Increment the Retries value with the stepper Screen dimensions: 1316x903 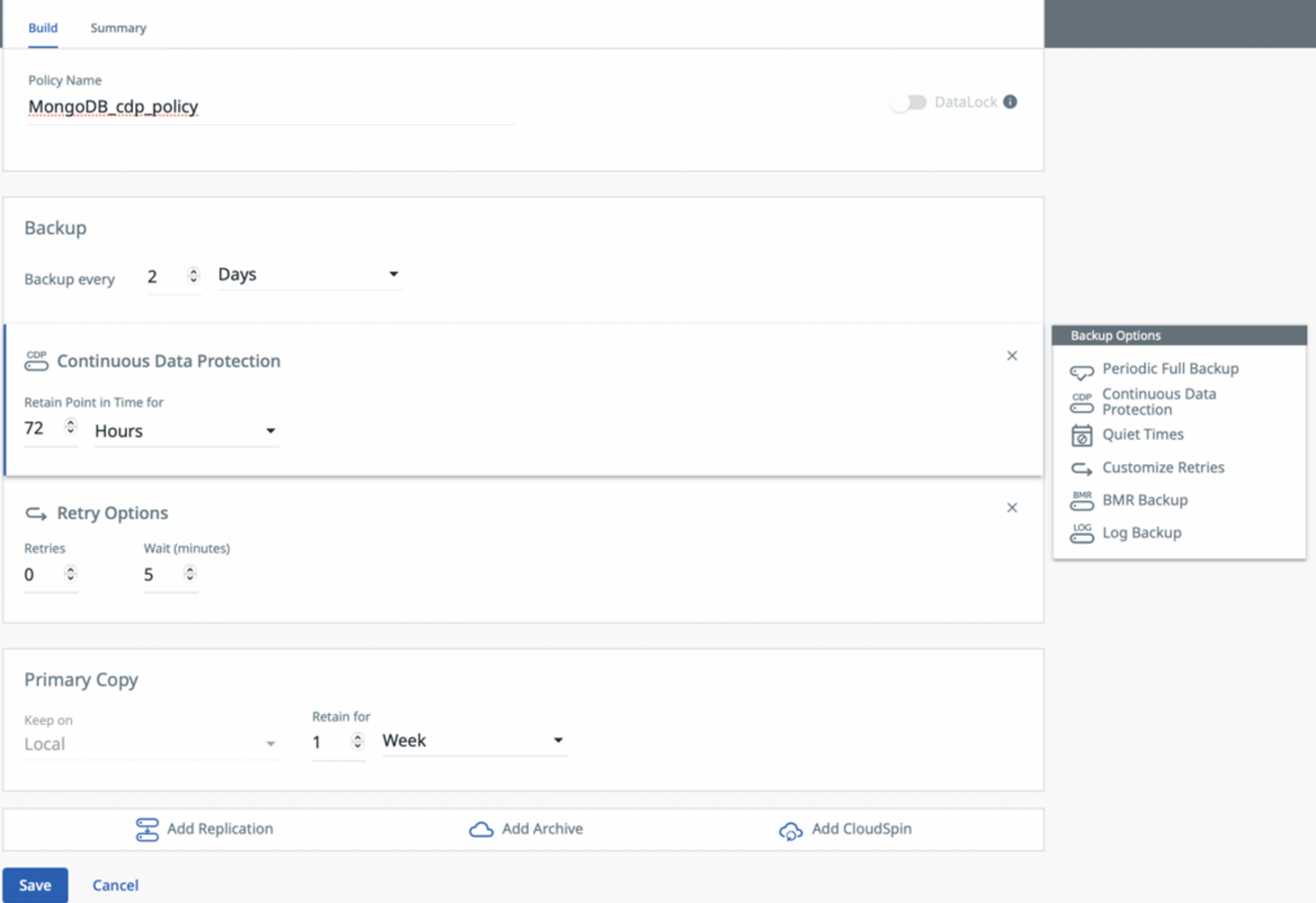(71, 571)
